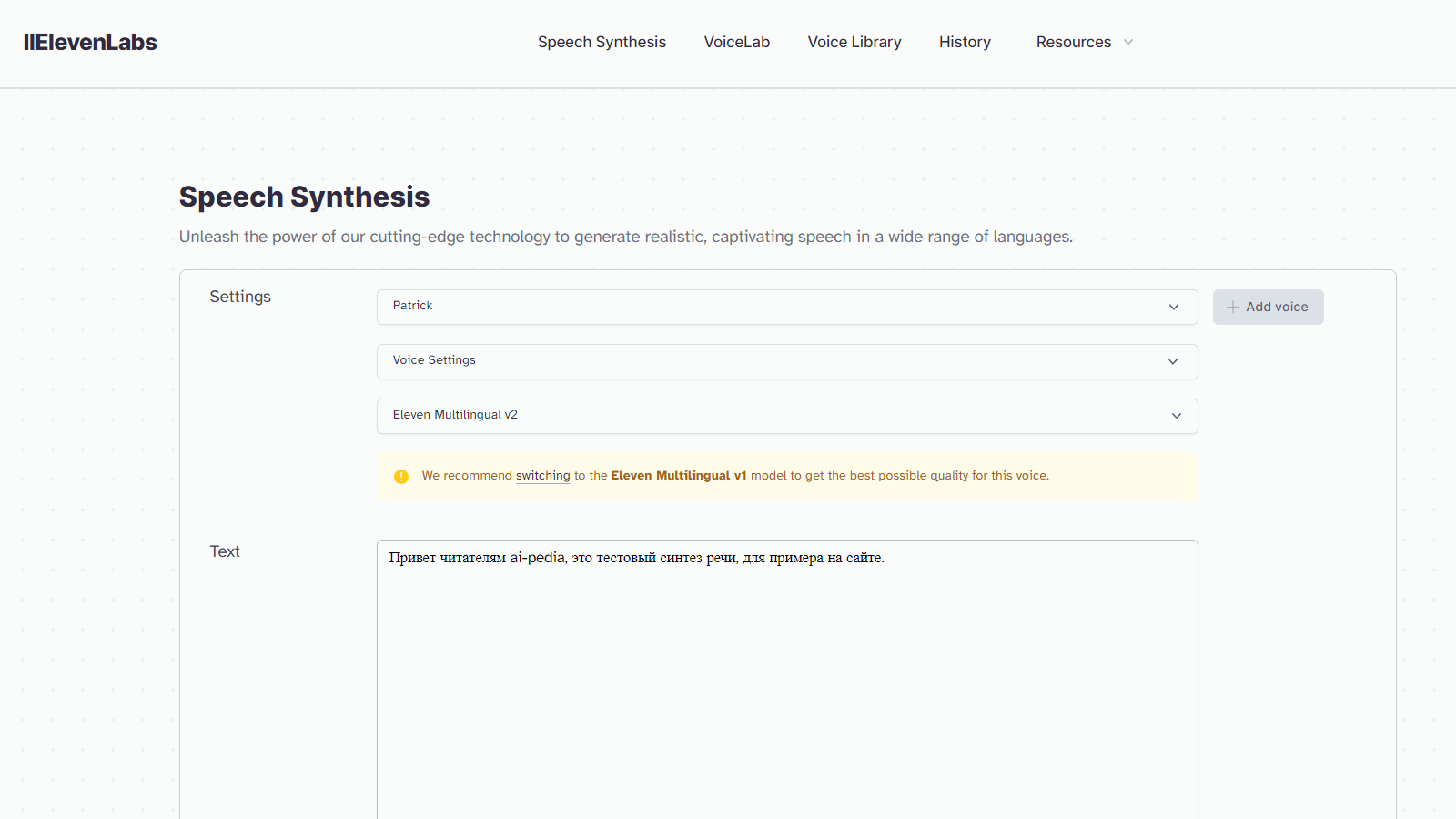
Task: Click the ElevenLabs logo
Action: (90, 42)
